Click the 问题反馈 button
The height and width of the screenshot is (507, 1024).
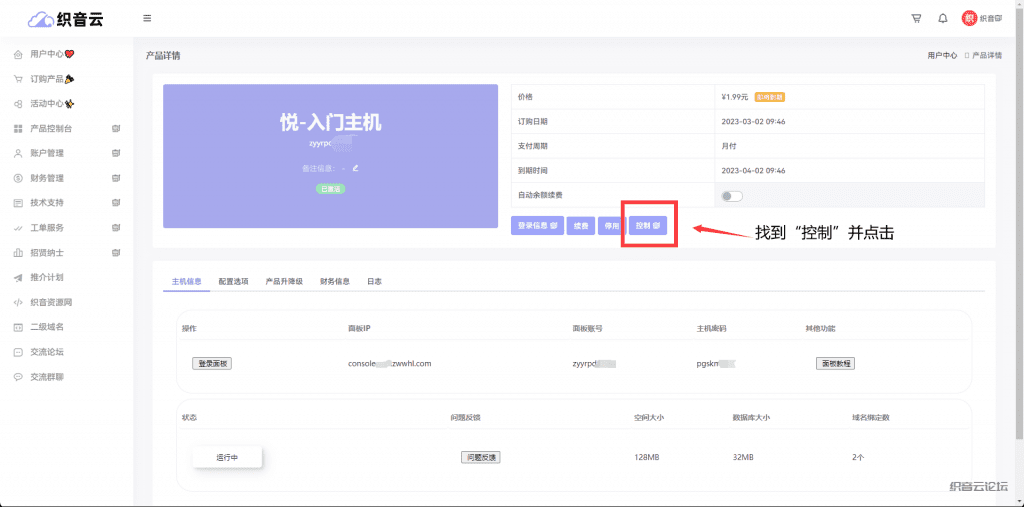pyautogui.click(x=480, y=457)
